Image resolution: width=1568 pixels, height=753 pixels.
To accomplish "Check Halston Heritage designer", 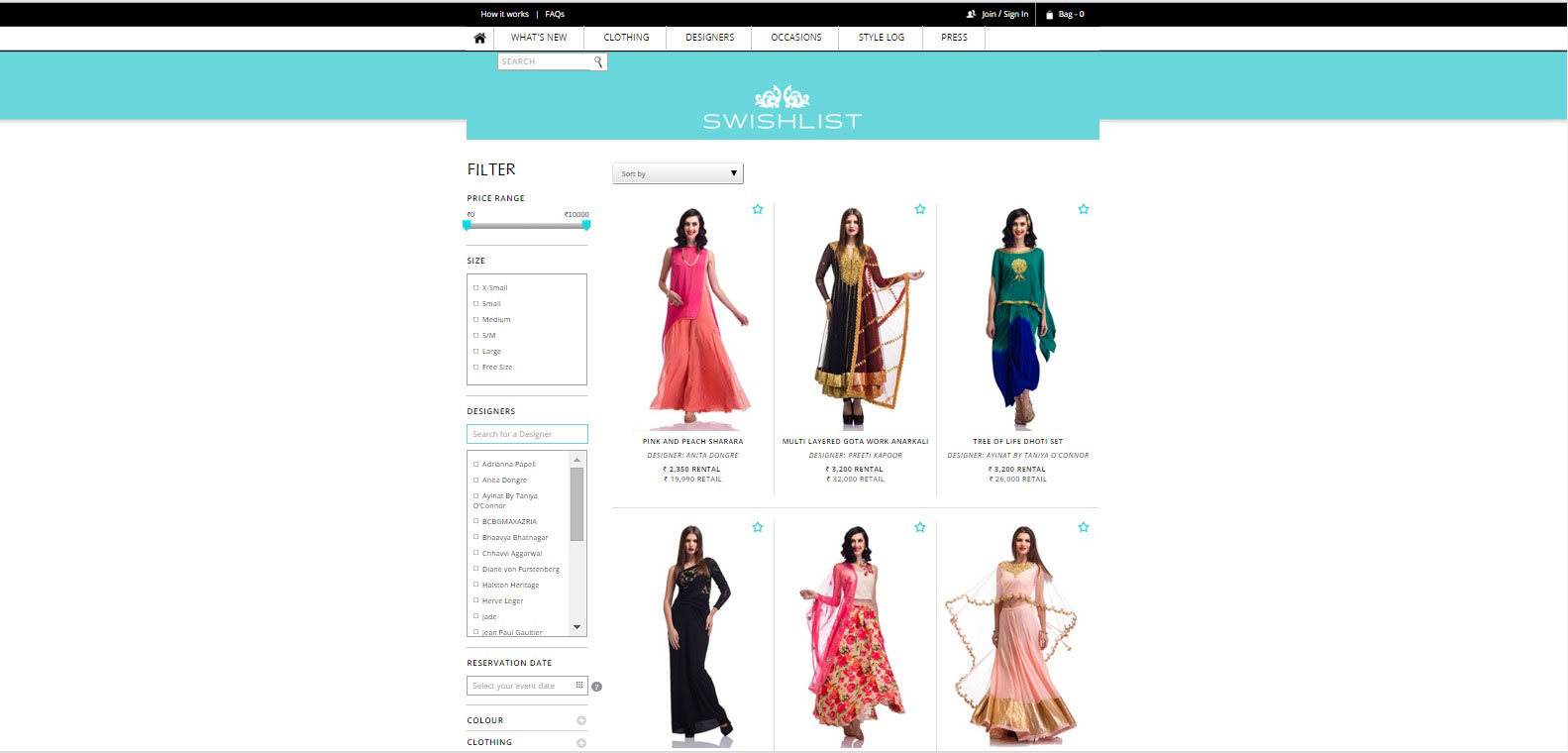I will coord(475,585).
